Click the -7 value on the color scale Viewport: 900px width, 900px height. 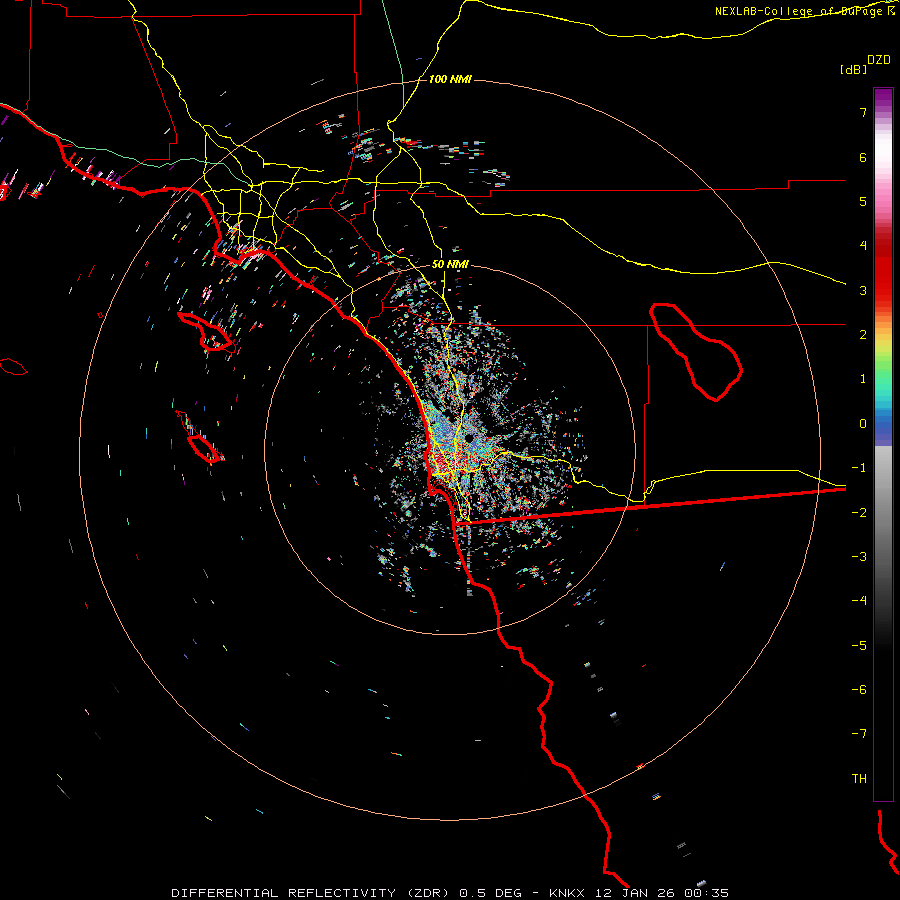tap(859, 734)
